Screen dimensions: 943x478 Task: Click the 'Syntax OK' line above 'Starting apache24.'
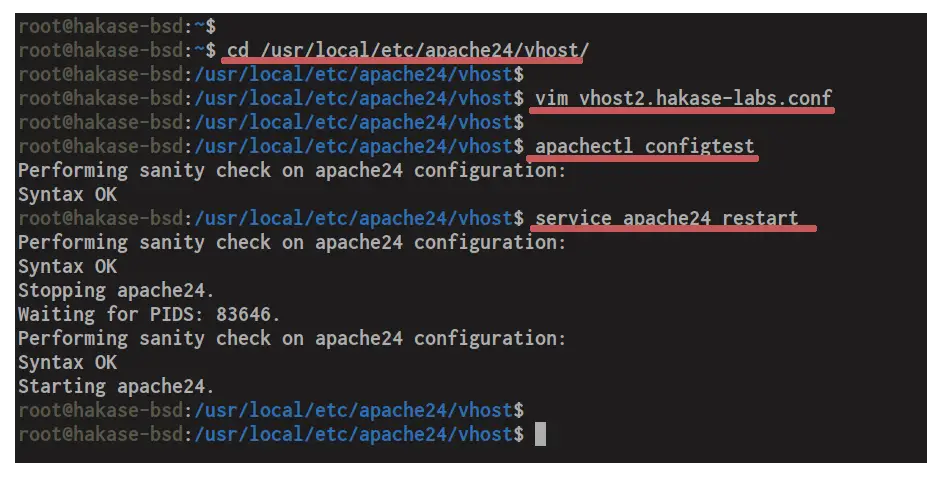tap(67, 362)
